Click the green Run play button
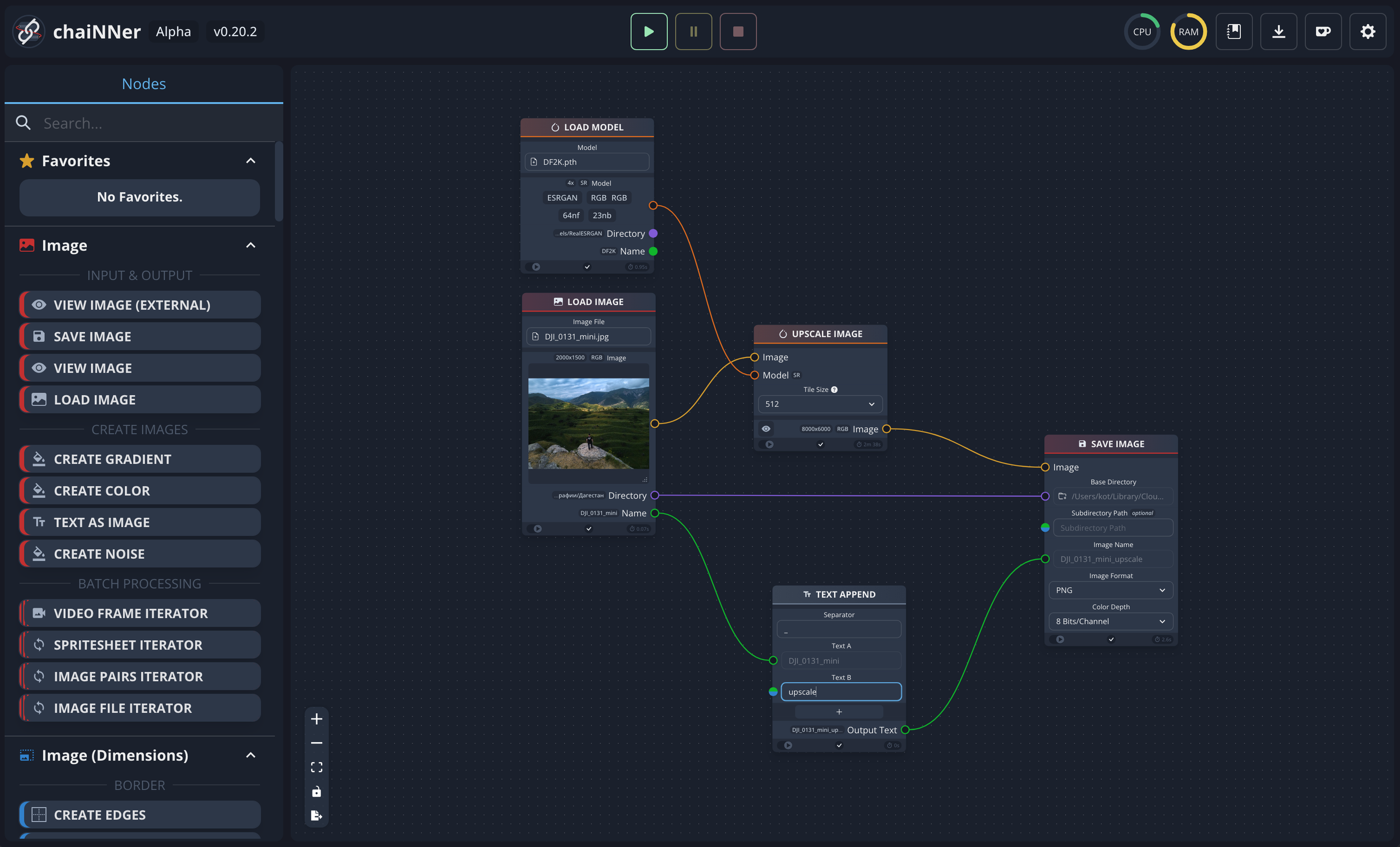1400x847 pixels. point(648,32)
